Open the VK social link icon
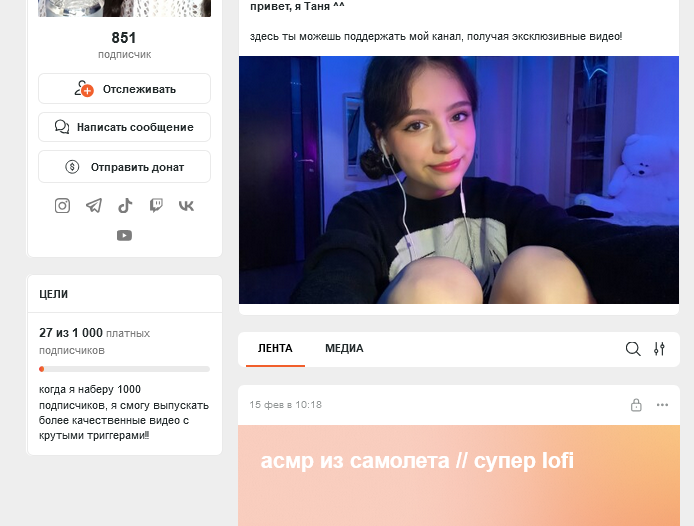The image size is (694, 526). coord(186,205)
